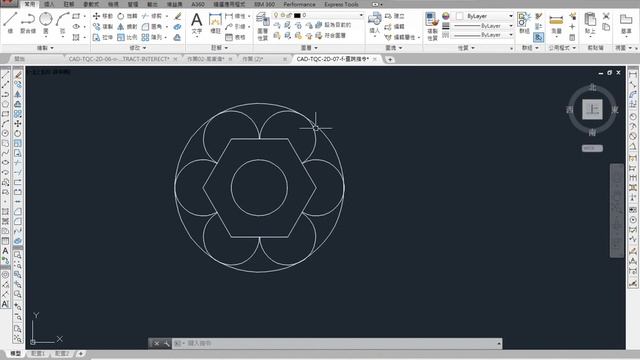
Task: Select the Polyline tool in the ribbon
Action: [x=28, y=22]
